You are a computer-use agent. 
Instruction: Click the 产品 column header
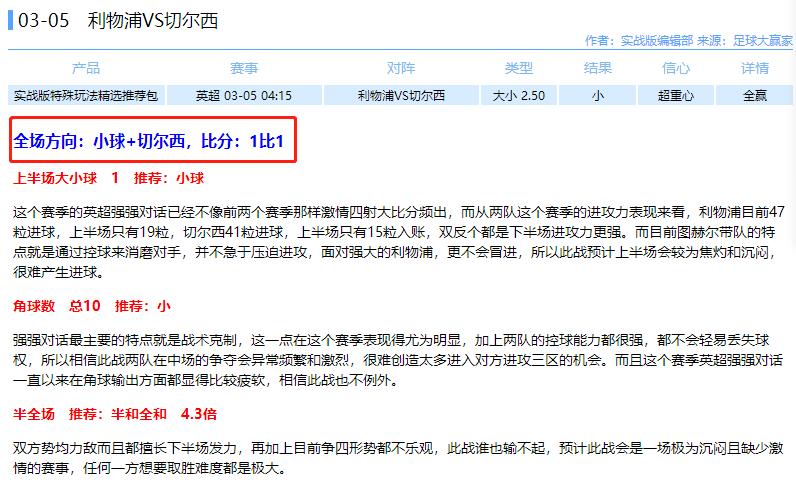click(x=86, y=68)
